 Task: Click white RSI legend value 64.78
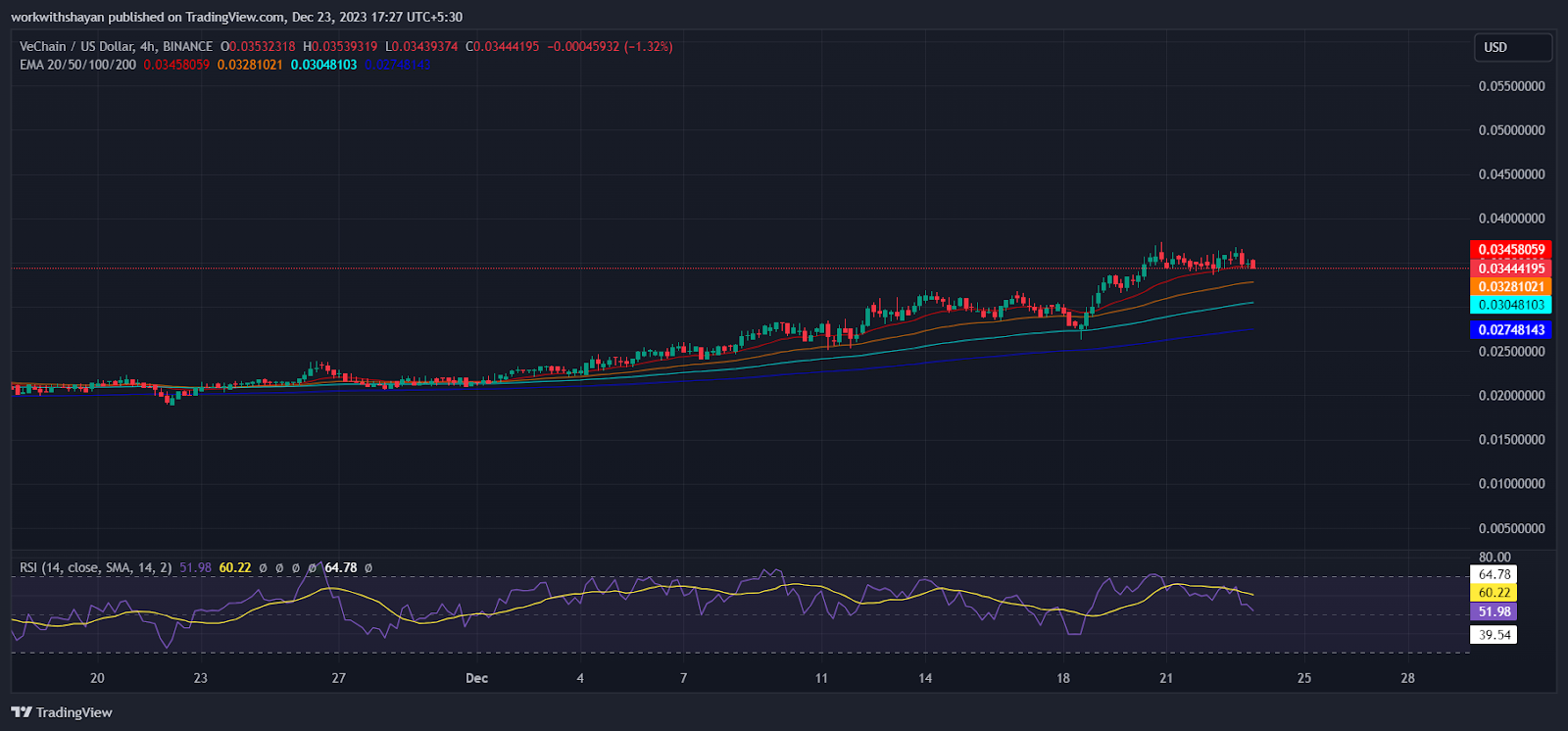[x=341, y=567]
